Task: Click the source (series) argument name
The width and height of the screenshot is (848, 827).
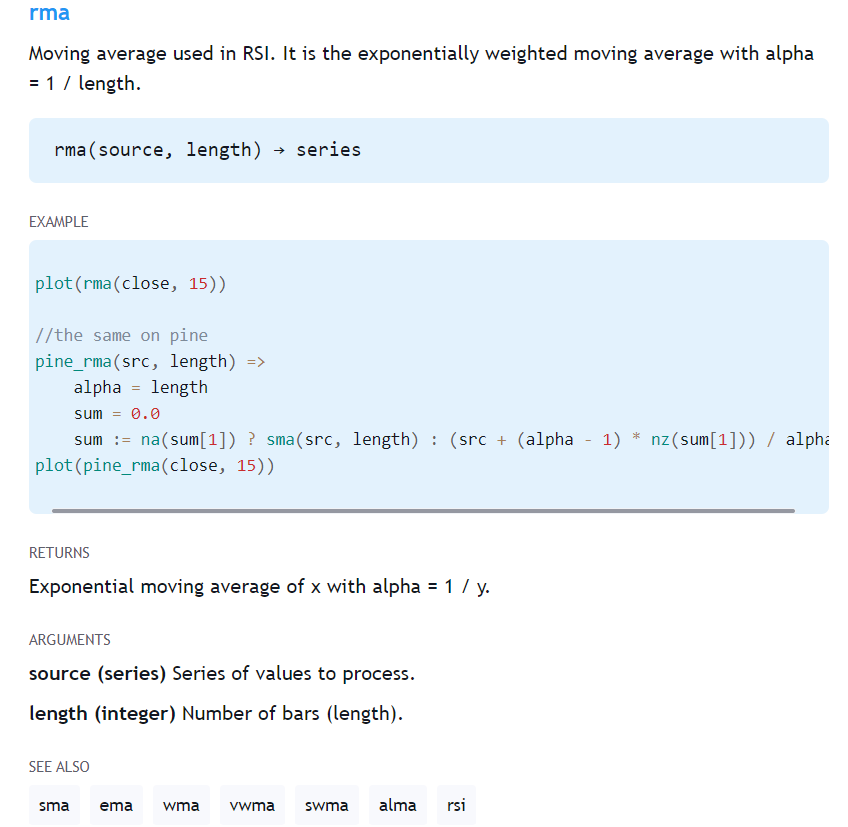Action: pyautogui.click(x=97, y=673)
